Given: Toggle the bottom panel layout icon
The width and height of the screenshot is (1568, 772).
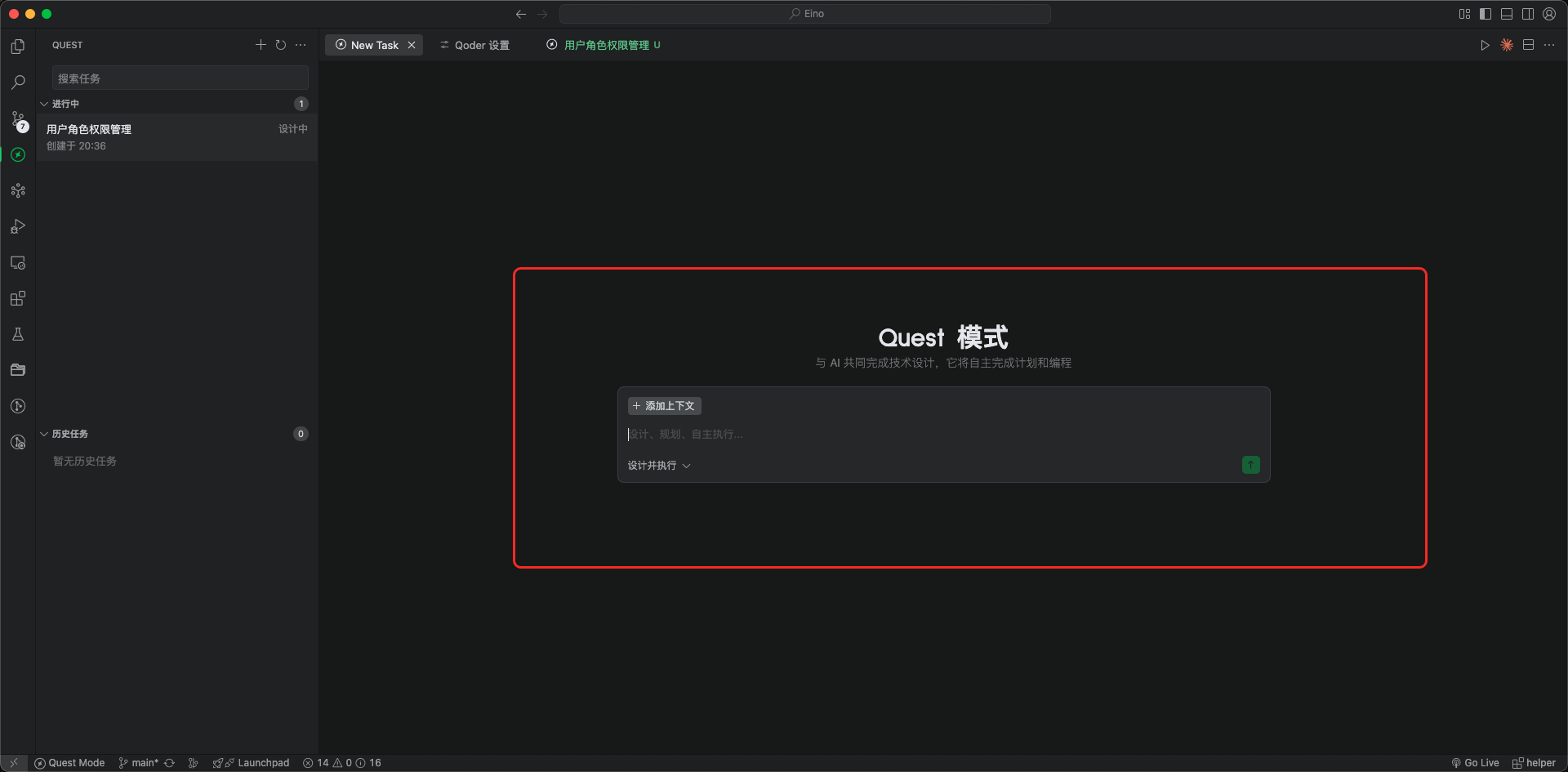Looking at the screenshot, I should point(1507,14).
